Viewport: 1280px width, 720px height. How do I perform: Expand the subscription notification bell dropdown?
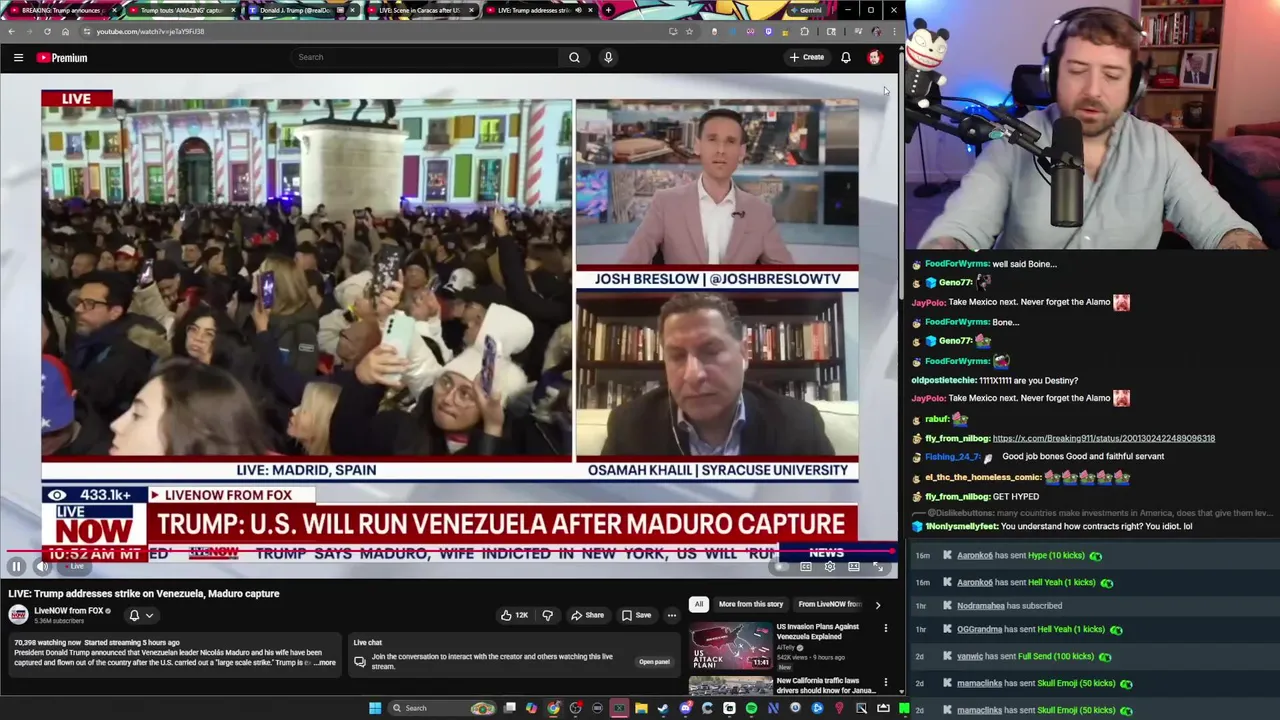140,615
